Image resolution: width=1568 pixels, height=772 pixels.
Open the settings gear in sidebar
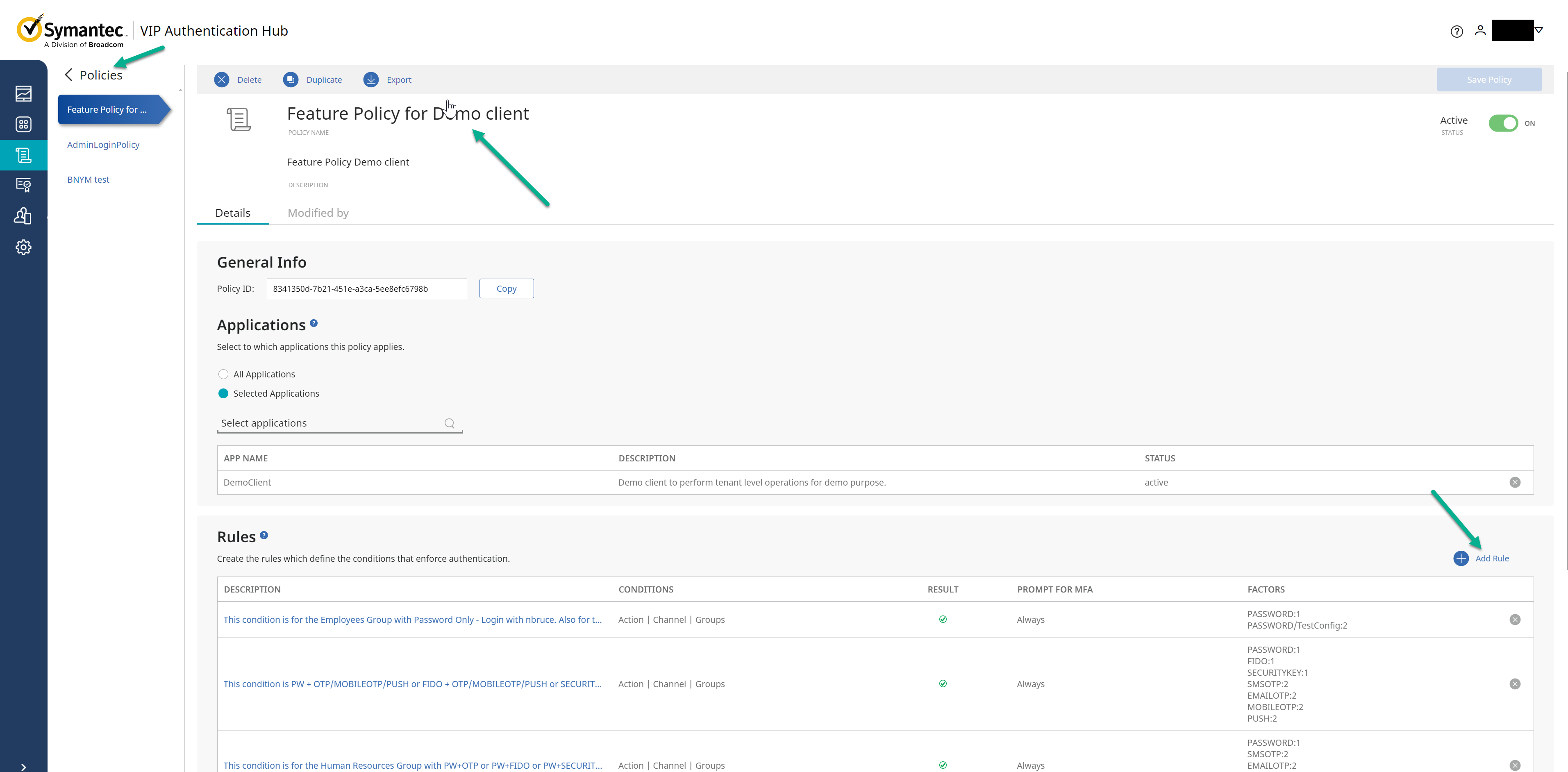pyautogui.click(x=23, y=247)
